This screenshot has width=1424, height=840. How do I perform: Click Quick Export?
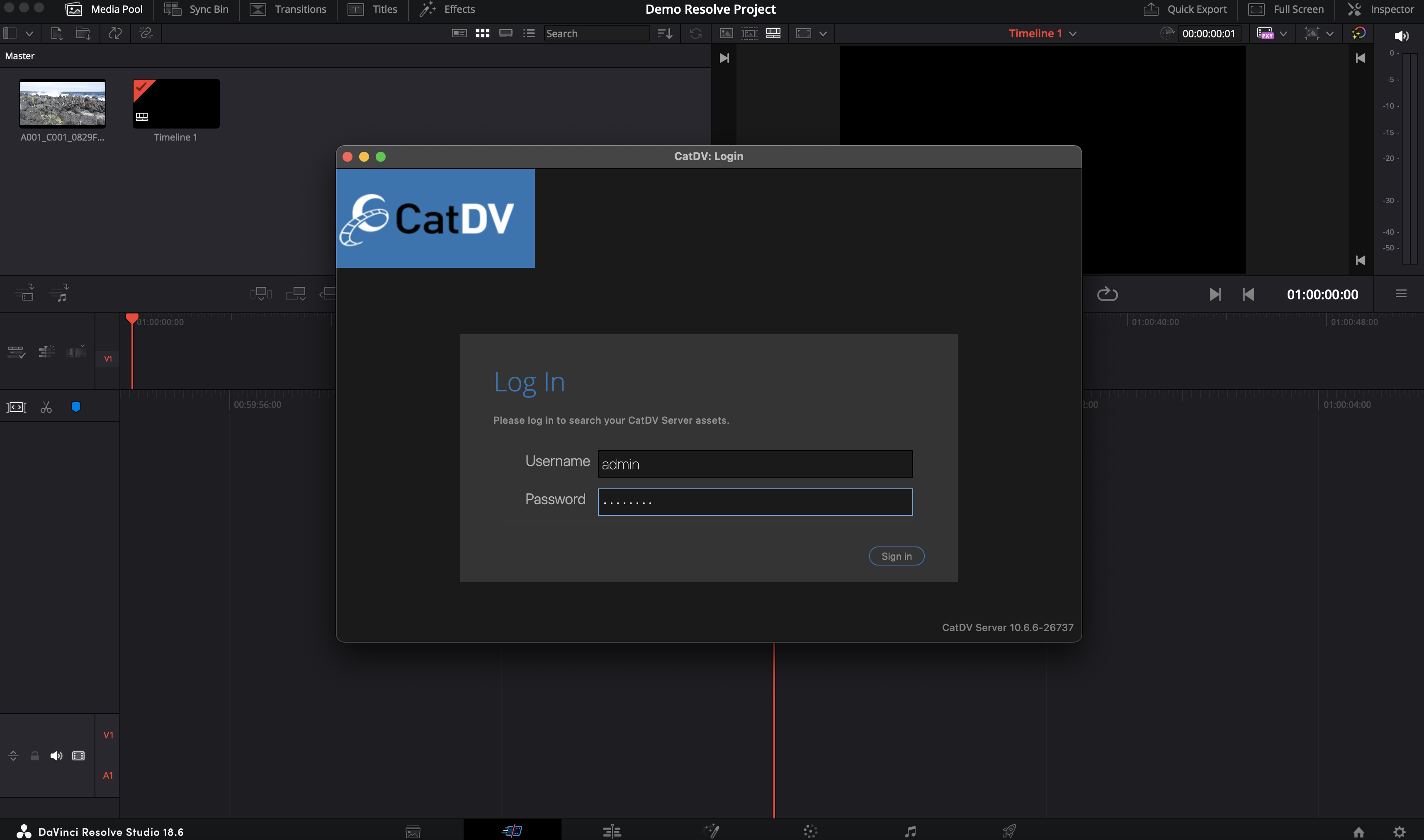click(x=1185, y=9)
